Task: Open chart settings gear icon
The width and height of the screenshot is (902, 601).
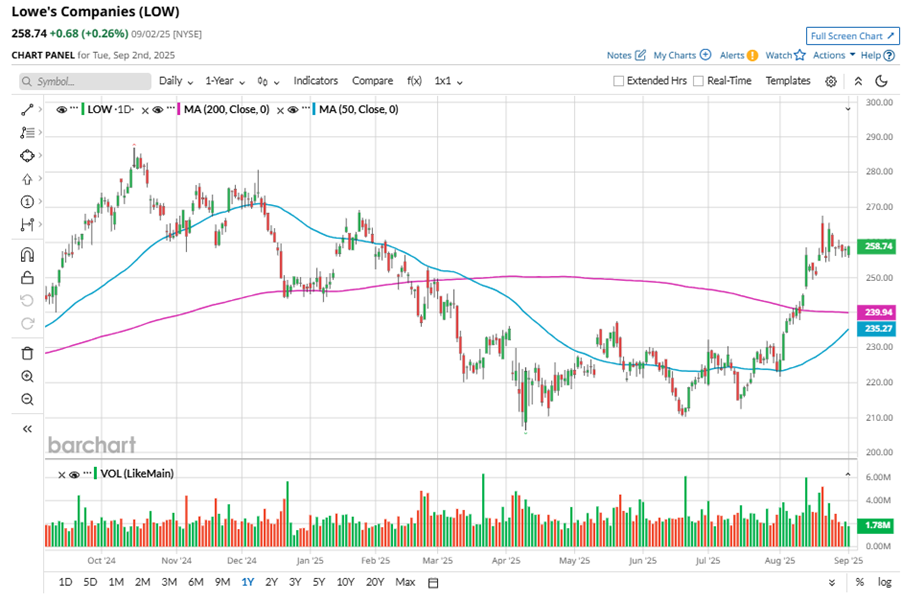Action: tap(831, 81)
